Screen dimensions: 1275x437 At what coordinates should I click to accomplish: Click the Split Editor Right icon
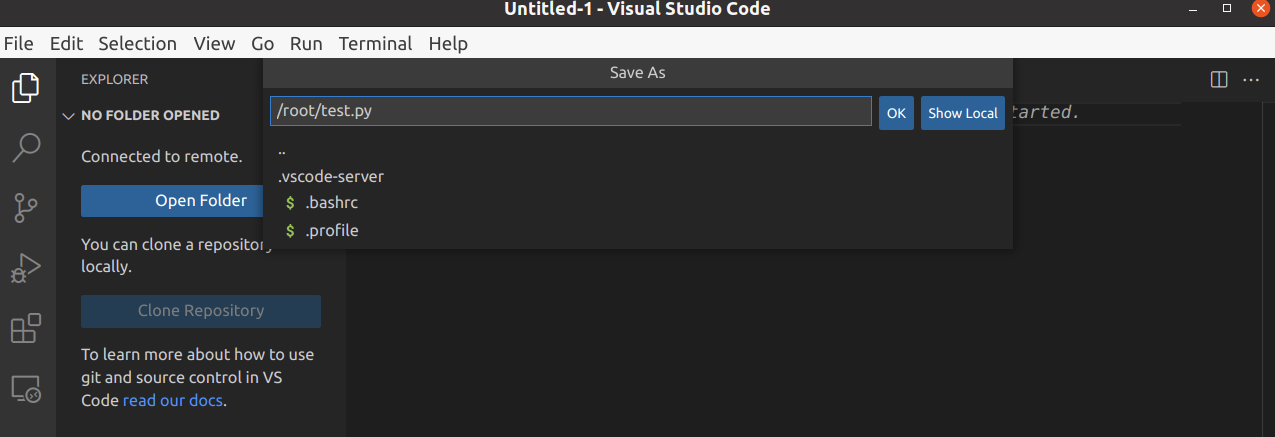pos(1218,79)
